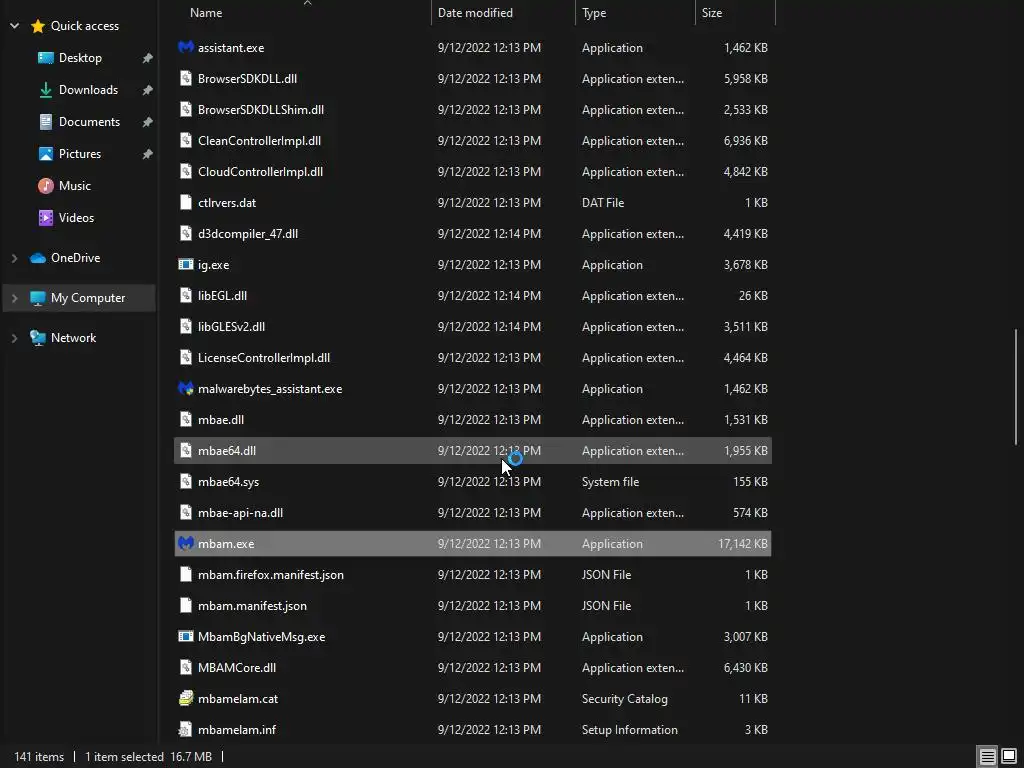Click the Documents icon in sidebar
This screenshot has width=1024, height=768.
[x=46, y=121]
